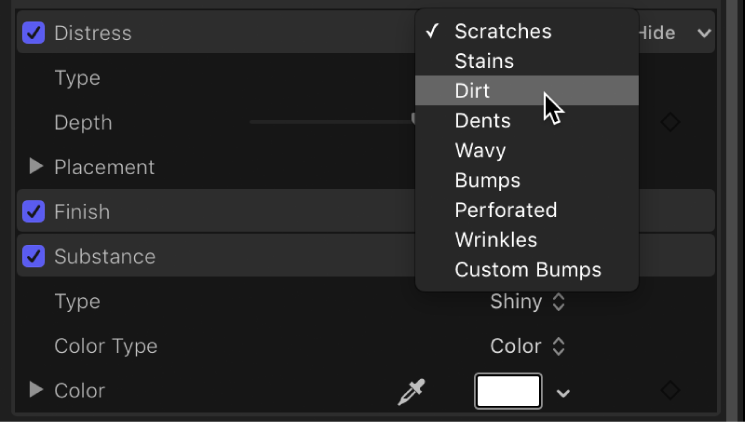Disable the Distress checkbox
Image resolution: width=747 pixels, height=423 pixels.
tap(33, 33)
